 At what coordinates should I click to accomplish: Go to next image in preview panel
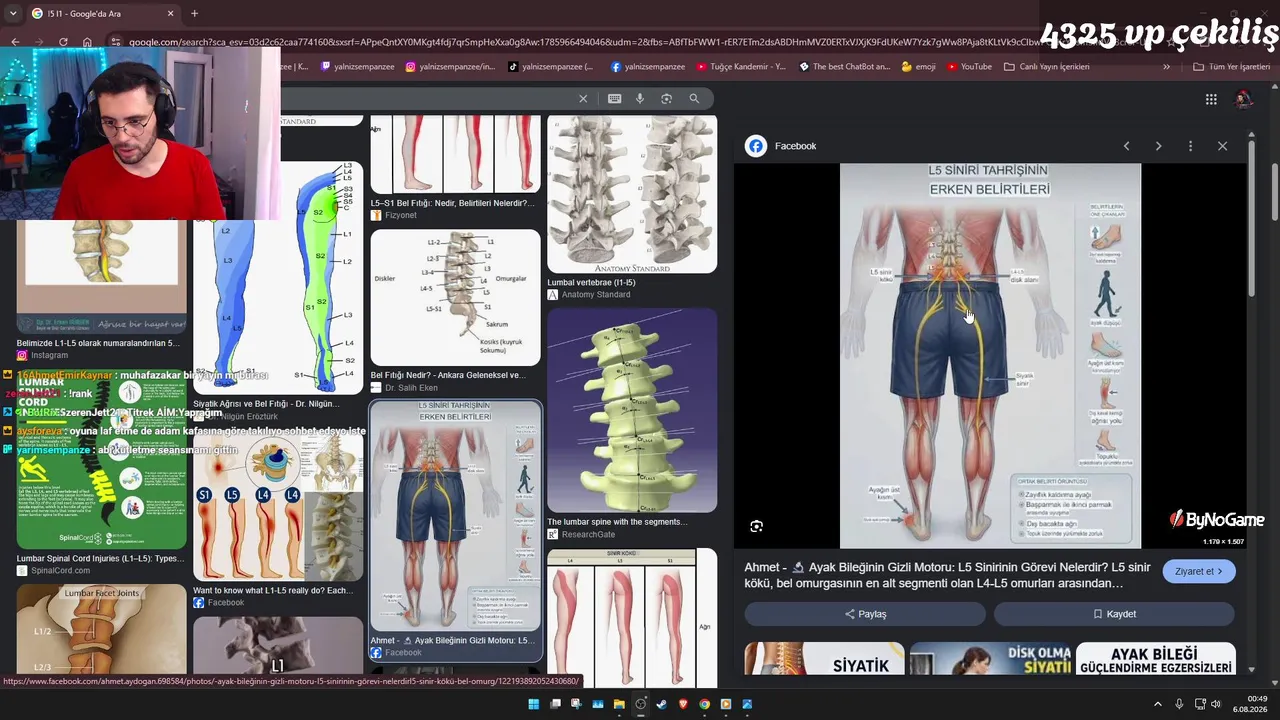tap(1158, 146)
